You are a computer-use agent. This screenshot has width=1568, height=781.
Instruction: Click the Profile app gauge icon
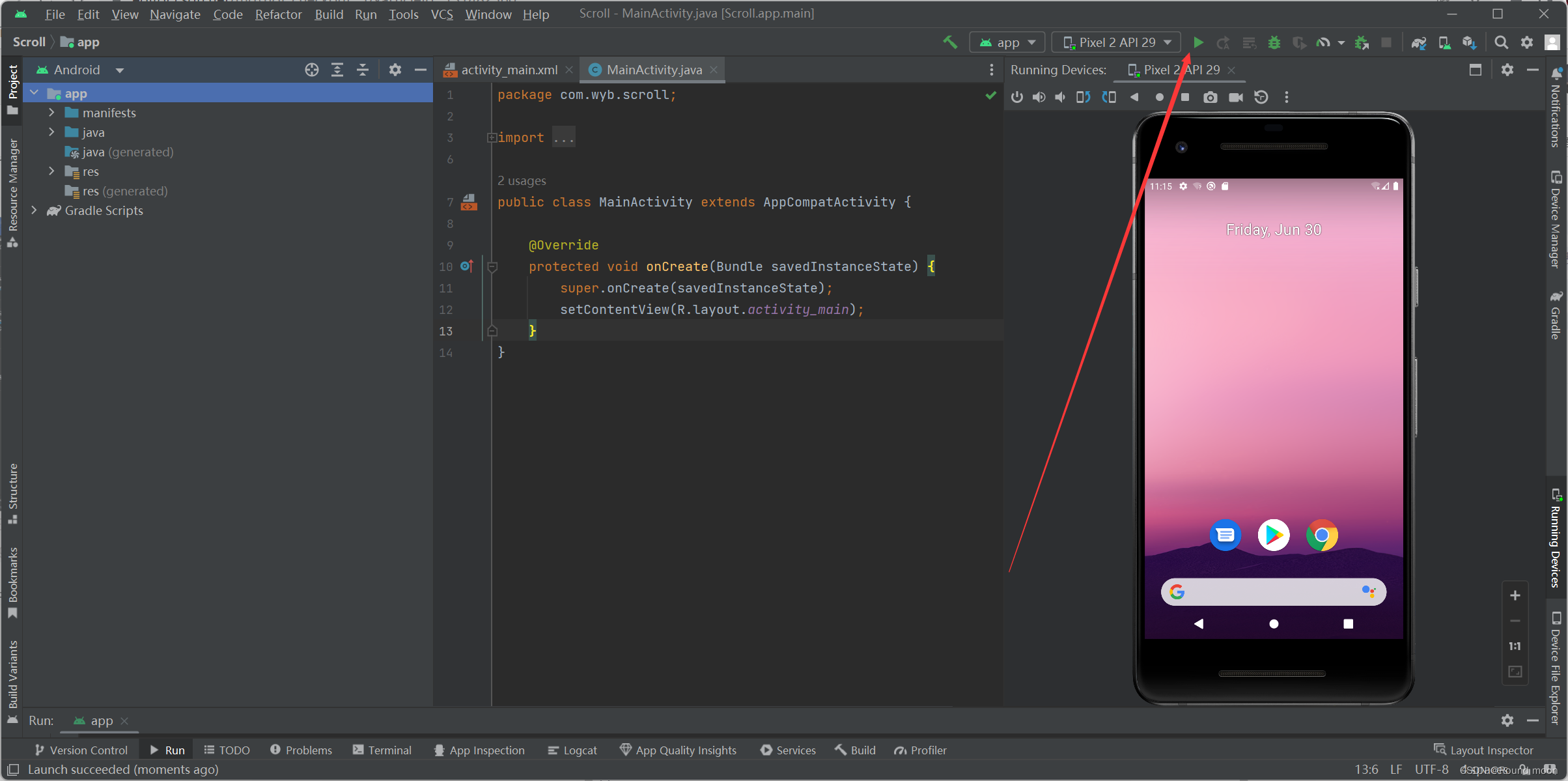click(x=1323, y=42)
